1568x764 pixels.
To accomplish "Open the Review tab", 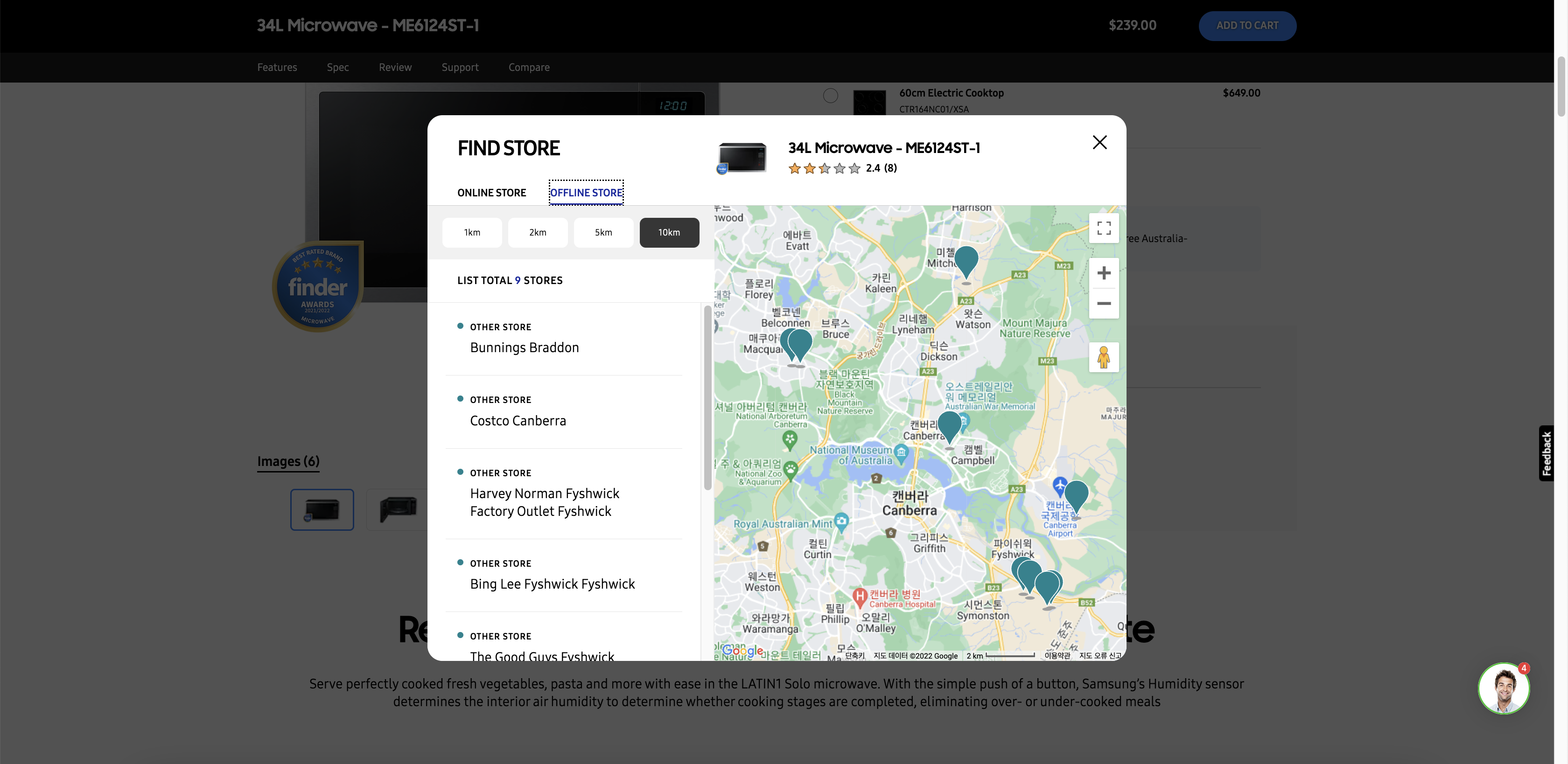I will 395,68.
